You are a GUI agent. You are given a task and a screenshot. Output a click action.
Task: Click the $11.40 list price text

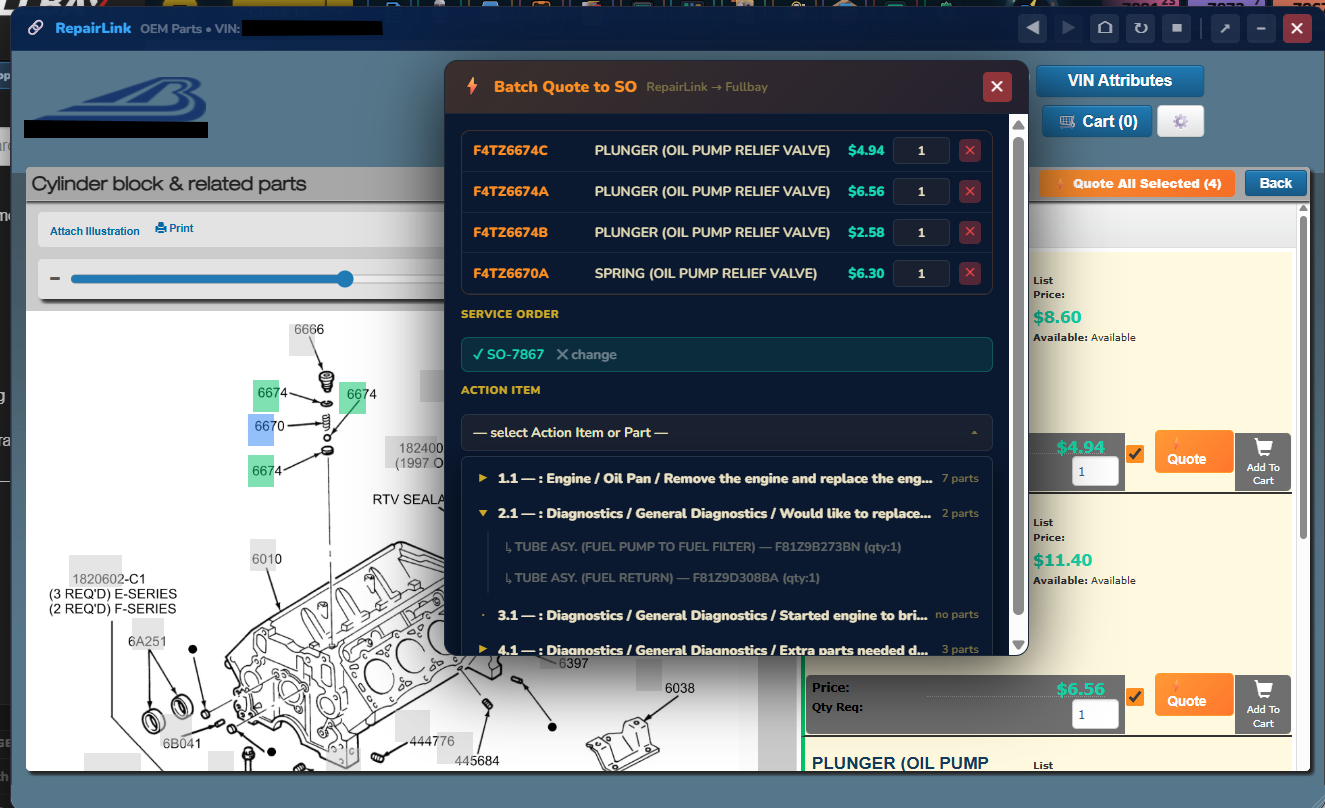pos(1063,560)
